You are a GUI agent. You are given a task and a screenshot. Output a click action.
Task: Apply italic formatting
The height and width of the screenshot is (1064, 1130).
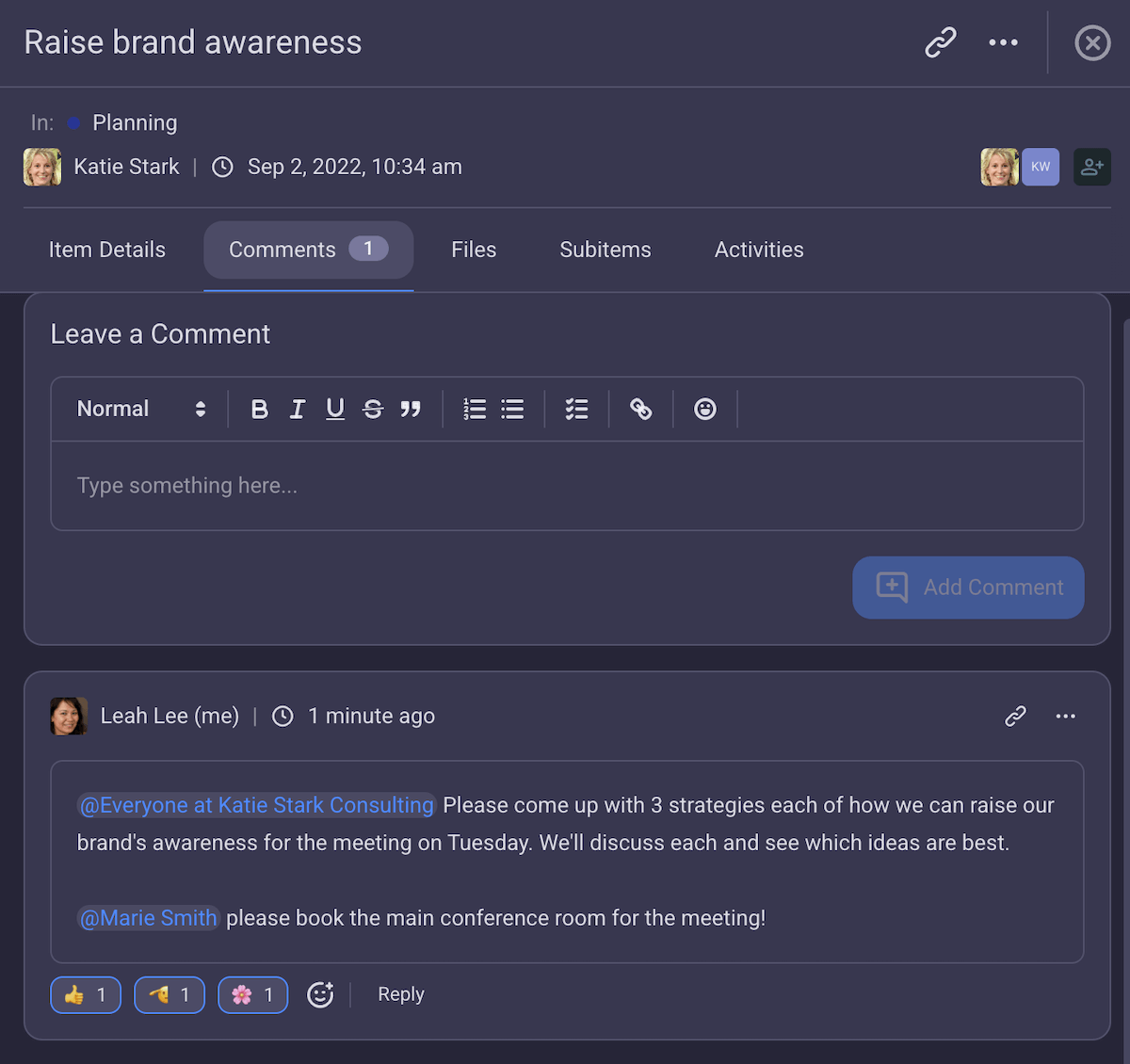point(298,409)
